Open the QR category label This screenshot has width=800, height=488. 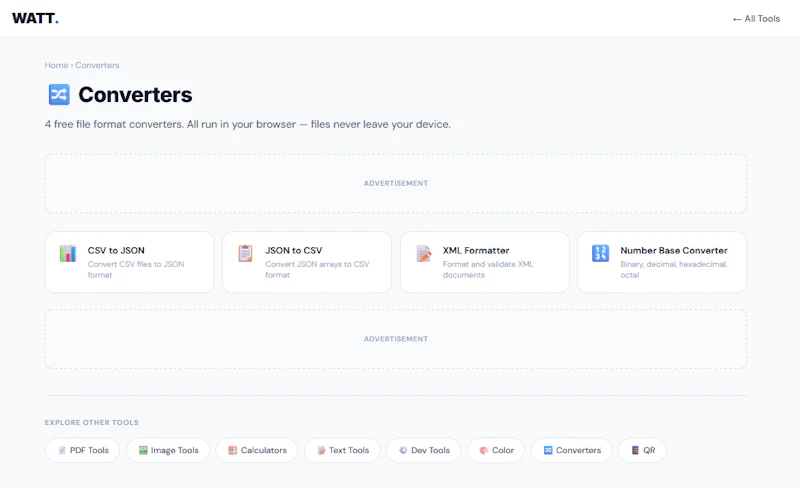click(x=649, y=450)
